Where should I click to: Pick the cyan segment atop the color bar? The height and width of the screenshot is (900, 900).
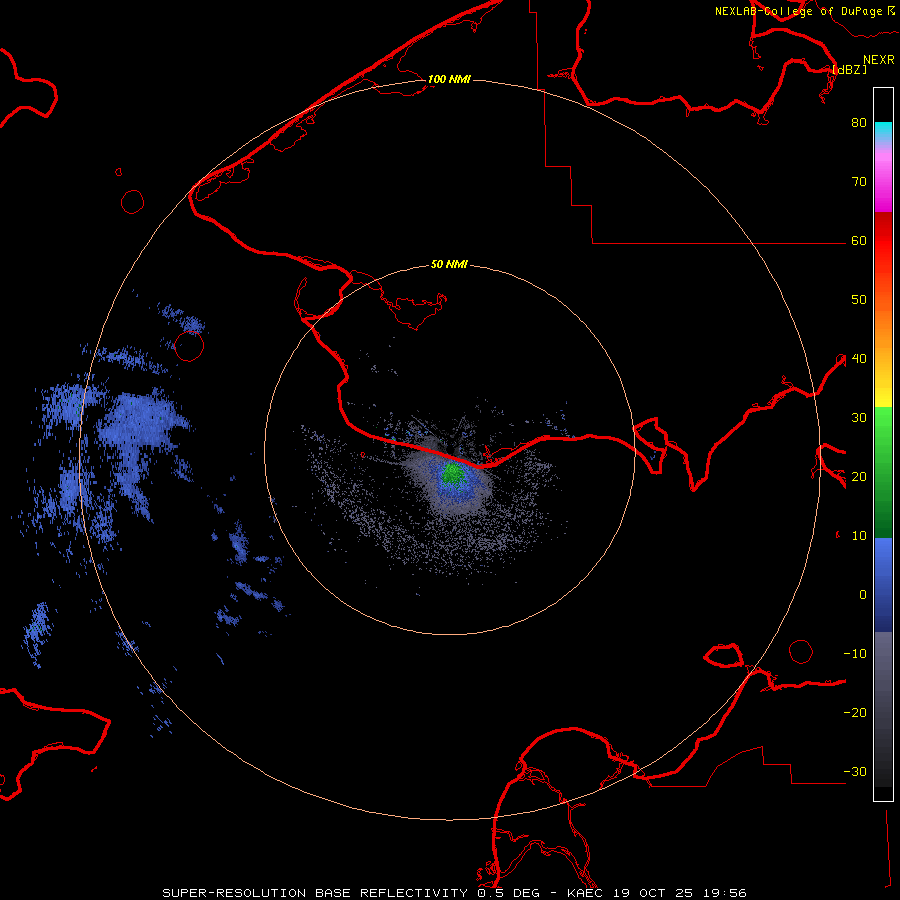883,131
